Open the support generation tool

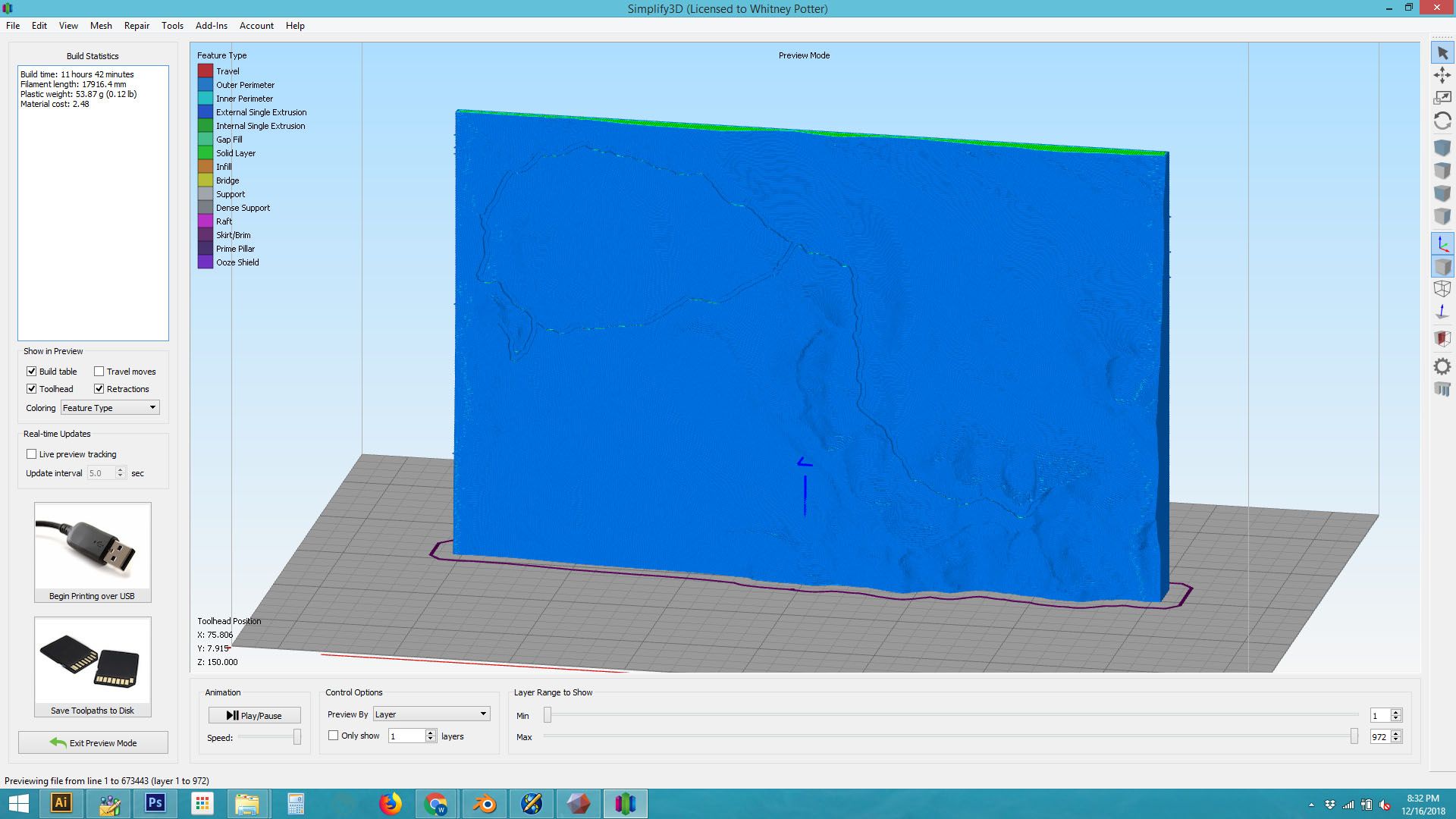coord(1443,389)
